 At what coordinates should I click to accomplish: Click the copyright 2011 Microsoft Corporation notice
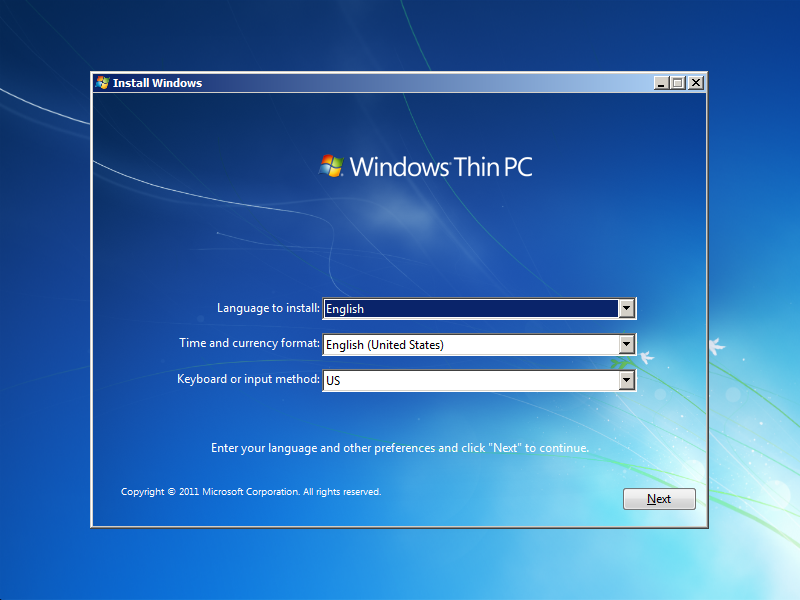(250, 491)
